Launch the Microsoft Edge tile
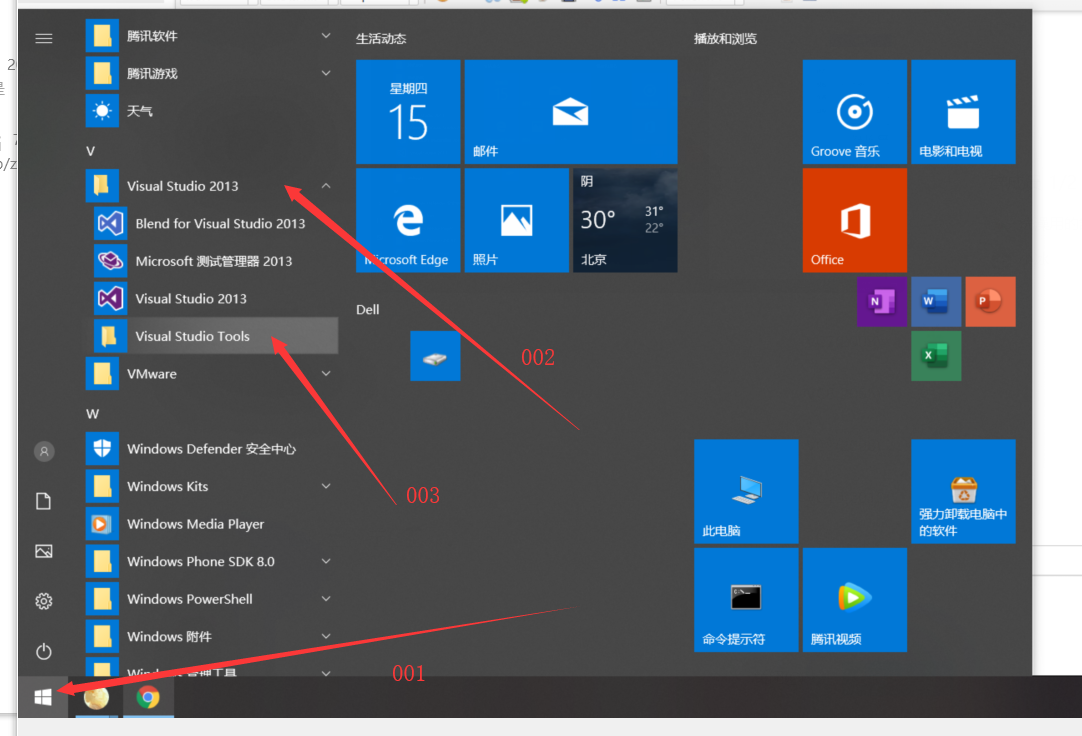Viewport: 1082px width, 736px height. coord(408,220)
